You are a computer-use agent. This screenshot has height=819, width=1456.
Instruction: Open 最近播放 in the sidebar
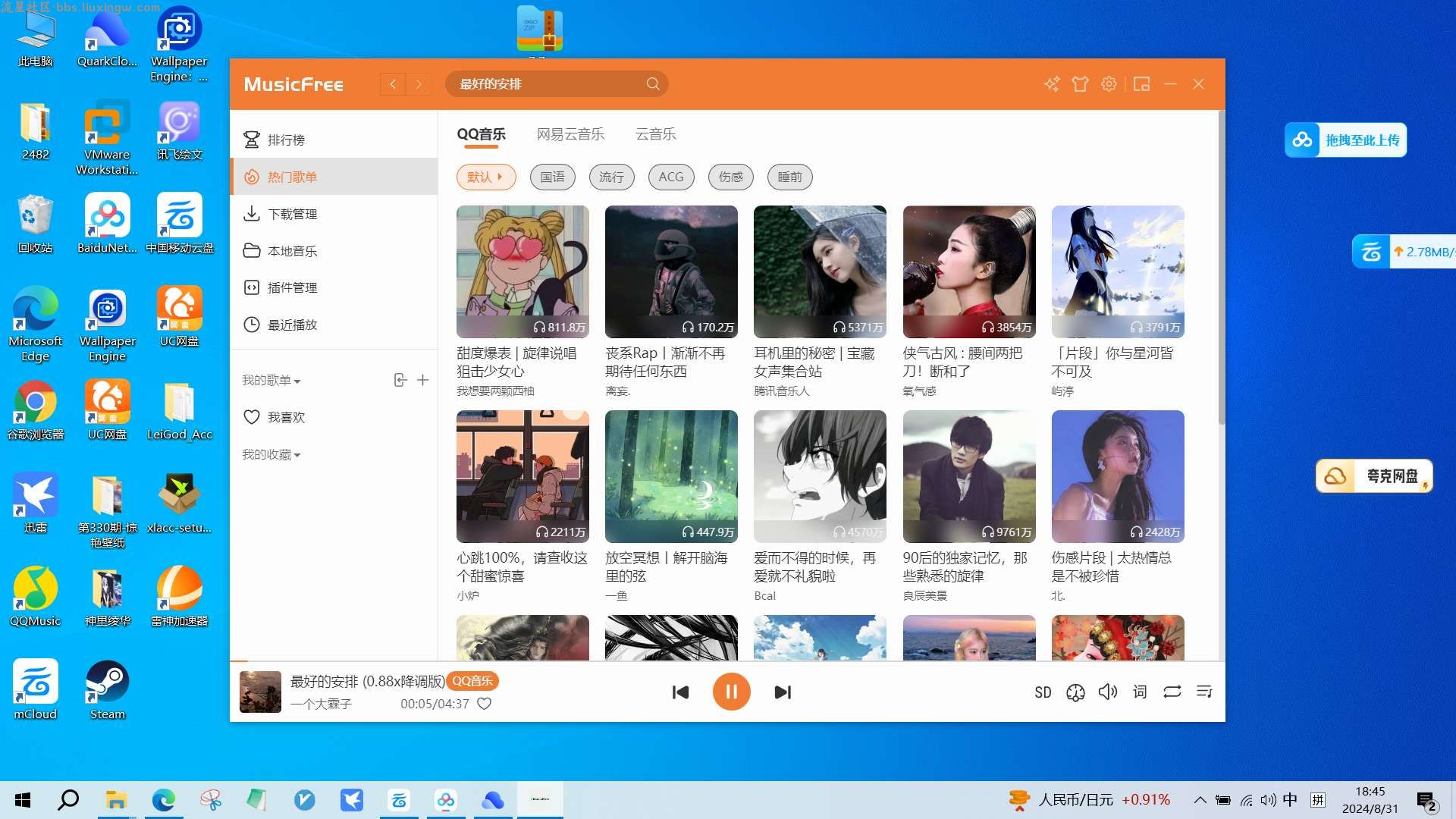point(334,325)
